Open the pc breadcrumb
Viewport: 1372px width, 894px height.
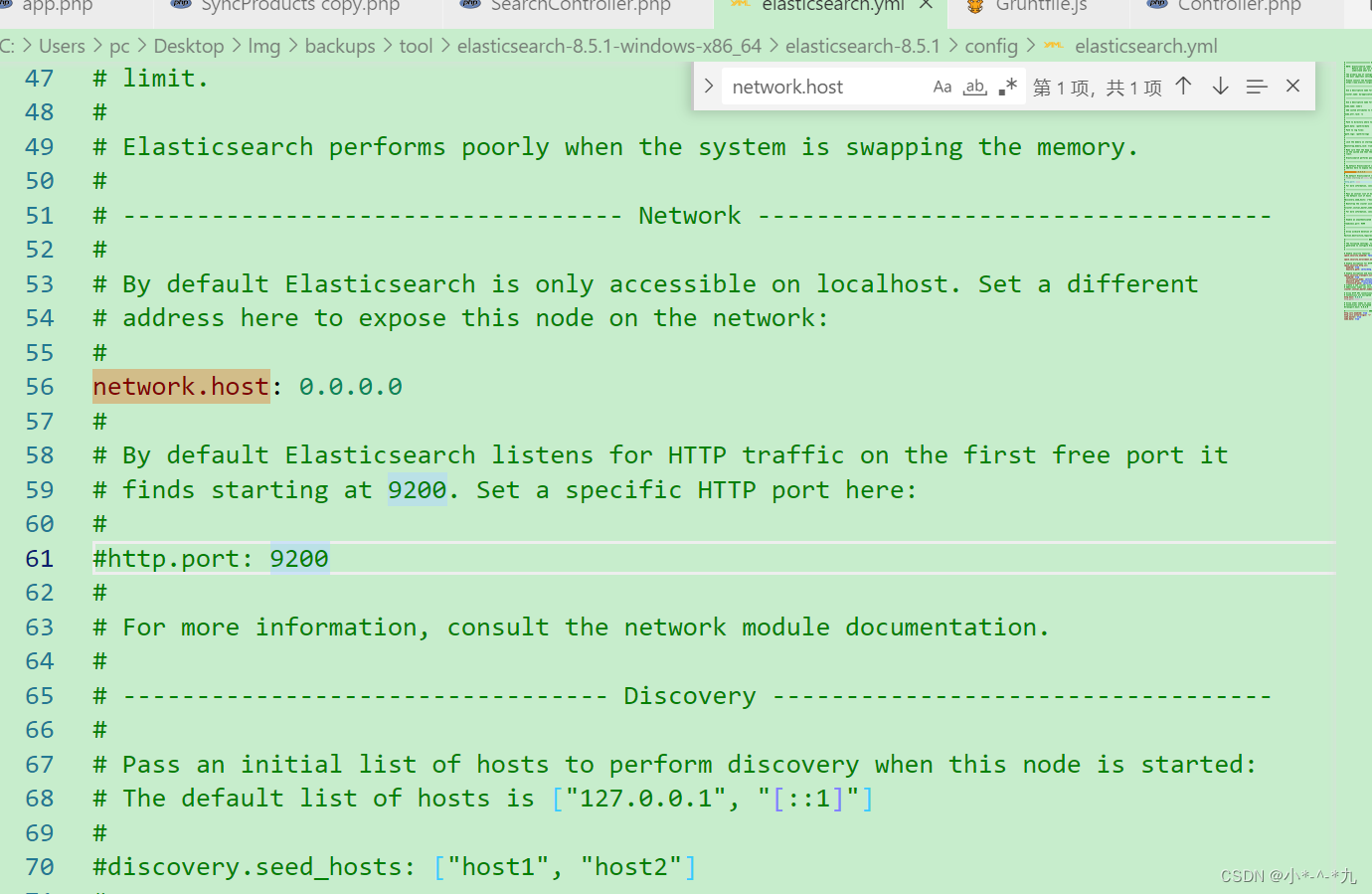(119, 46)
